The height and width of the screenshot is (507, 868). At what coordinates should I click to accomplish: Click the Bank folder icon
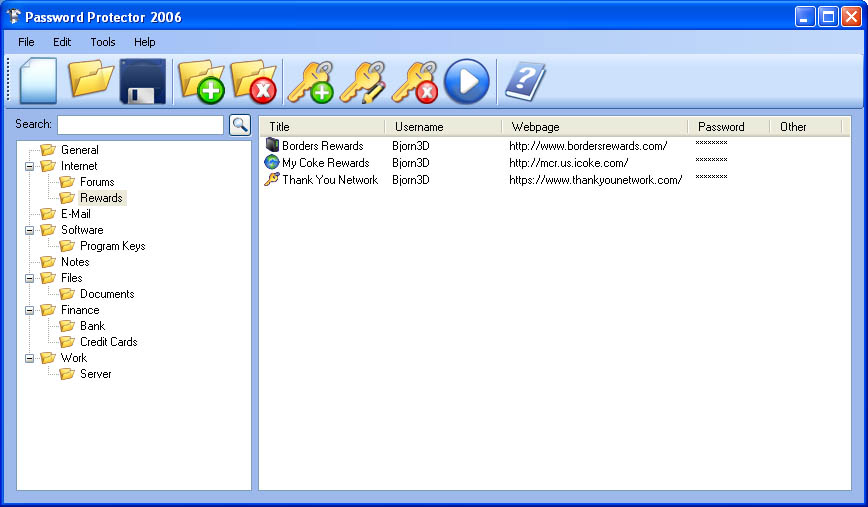[x=67, y=325]
